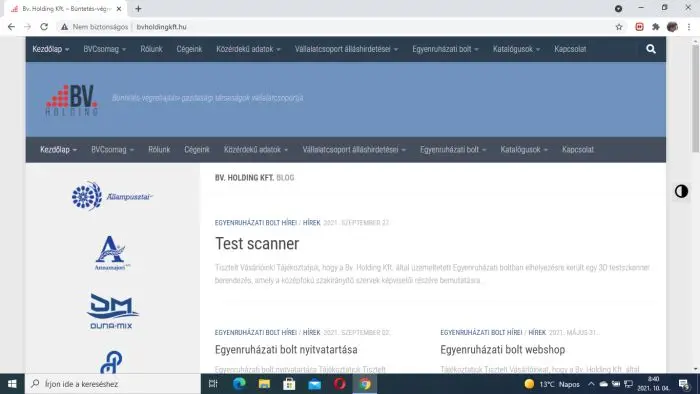
Task: Expand Katalógusok in lower navigation bar
Action: point(524,149)
